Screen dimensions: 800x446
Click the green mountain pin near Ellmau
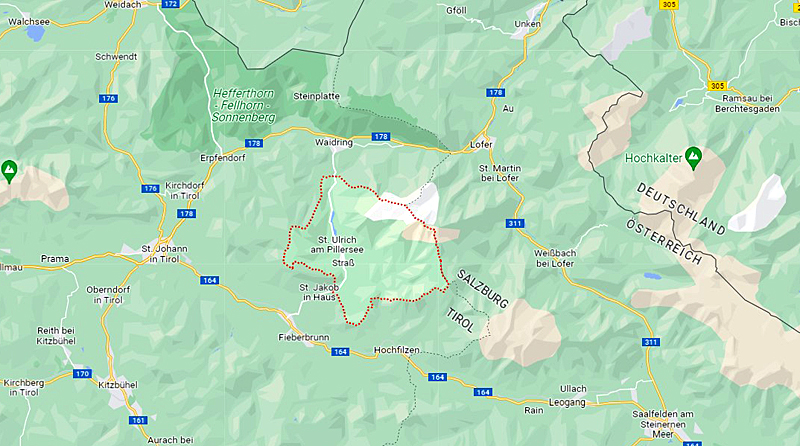click(9, 171)
